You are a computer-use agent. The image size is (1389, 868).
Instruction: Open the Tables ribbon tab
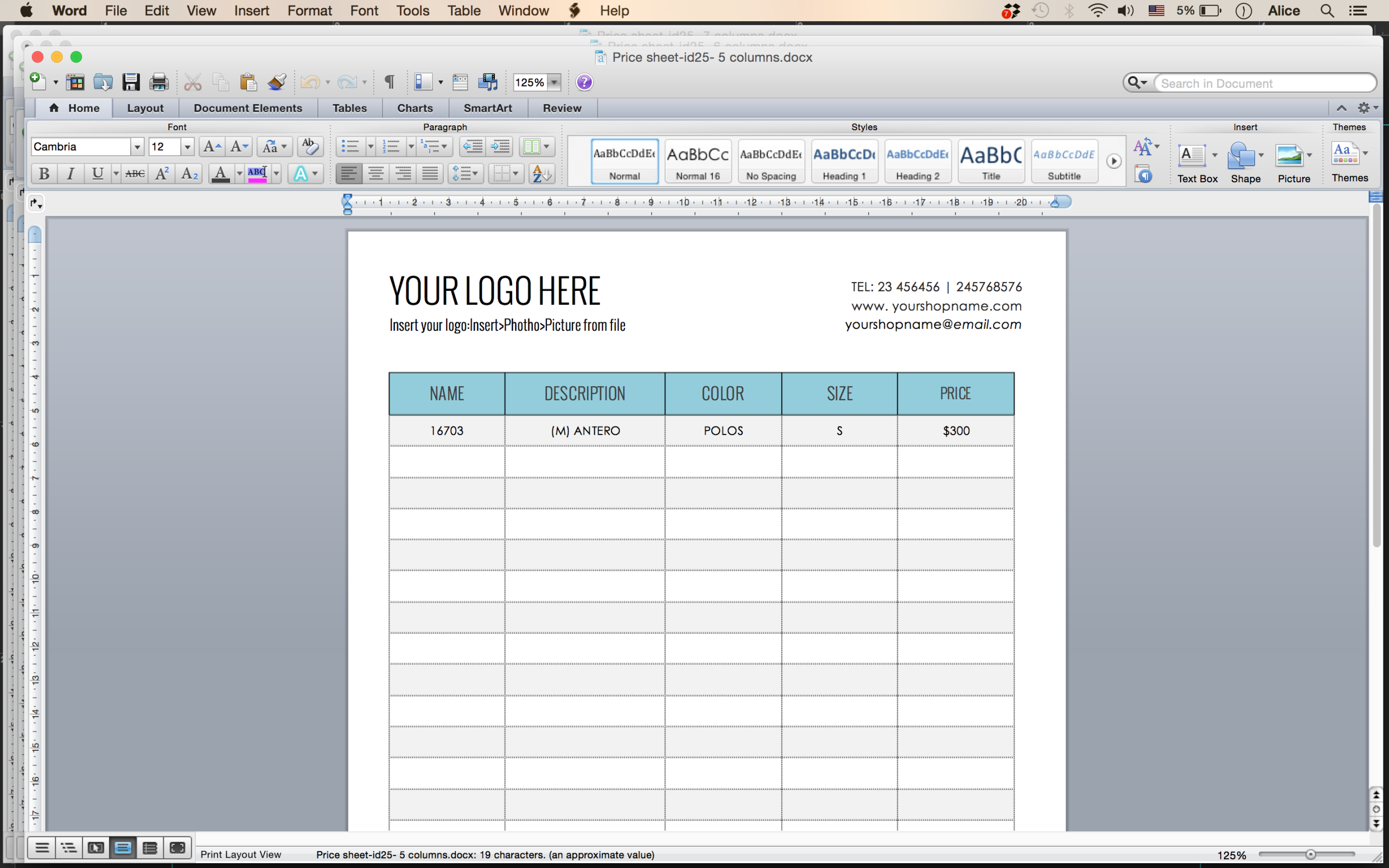pyautogui.click(x=349, y=108)
